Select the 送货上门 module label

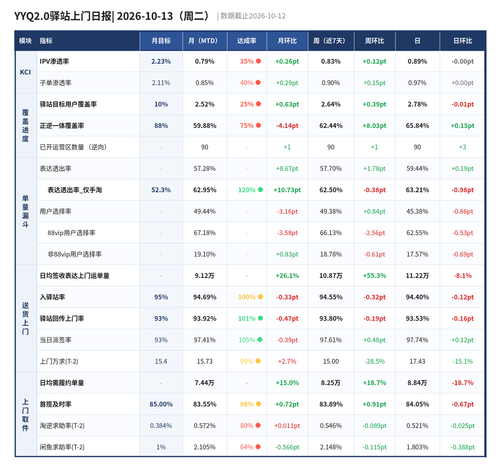tap(25, 318)
